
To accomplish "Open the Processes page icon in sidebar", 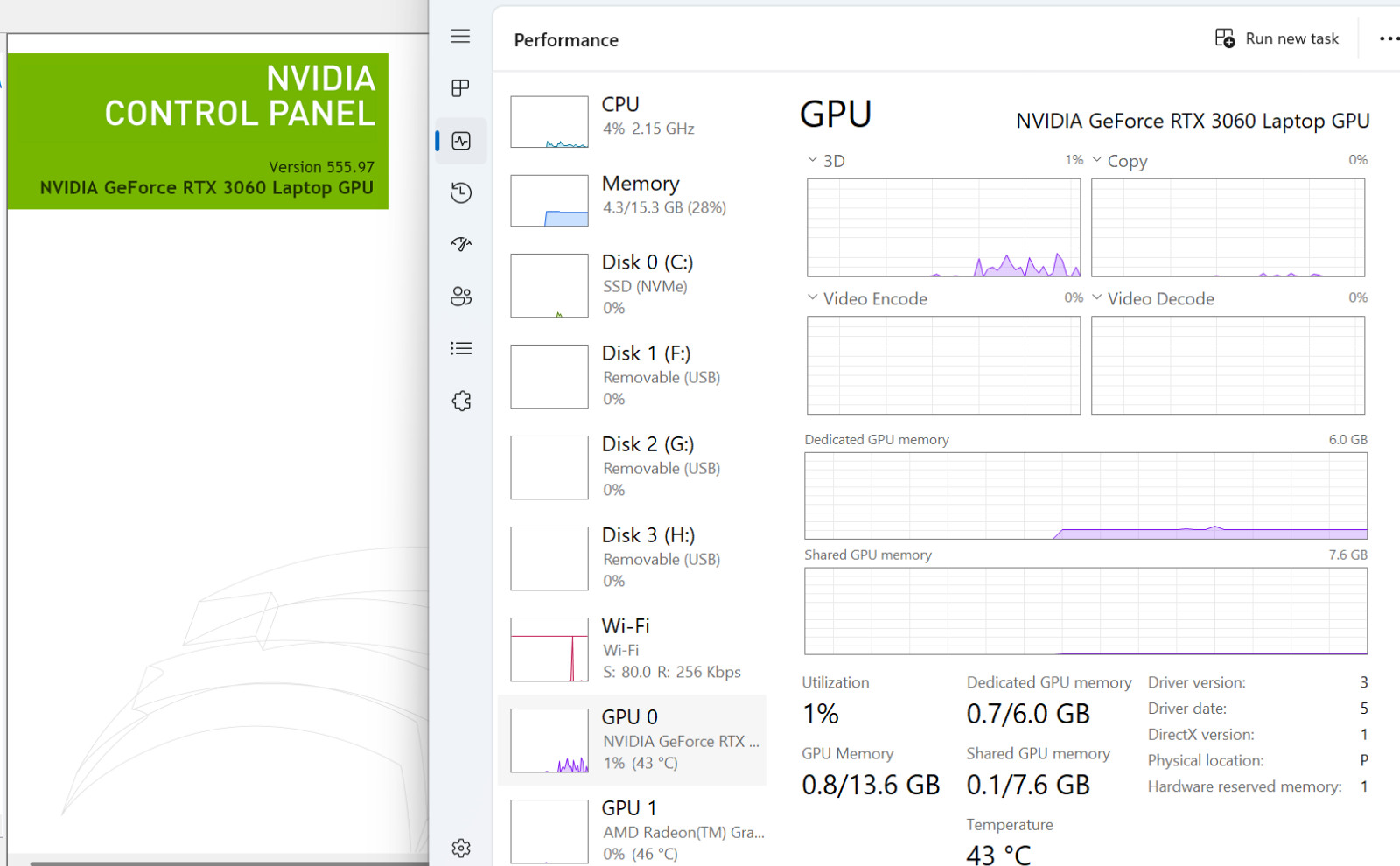I will click(460, 88).
